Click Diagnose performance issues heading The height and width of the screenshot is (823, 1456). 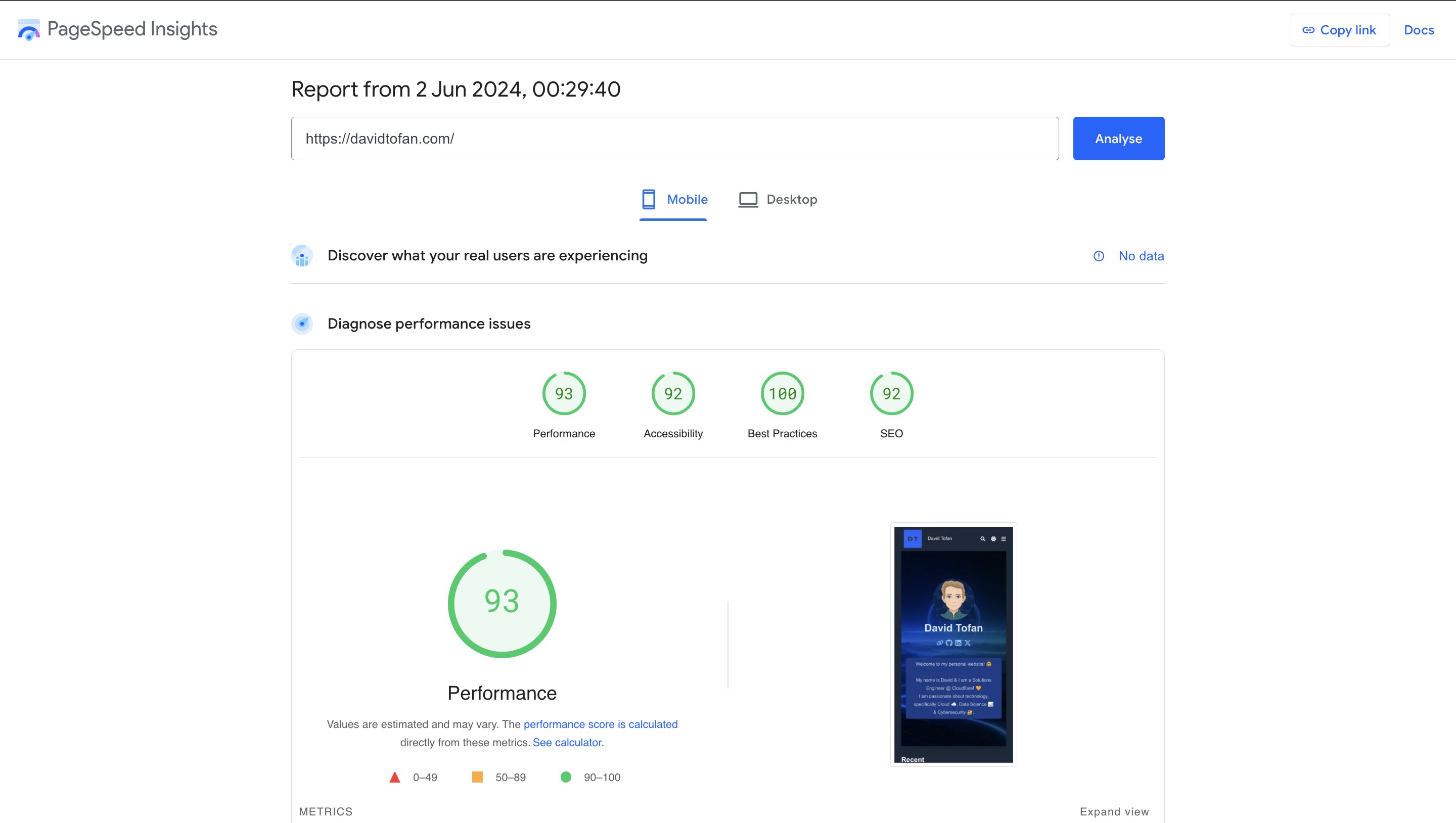click(429, 324)
